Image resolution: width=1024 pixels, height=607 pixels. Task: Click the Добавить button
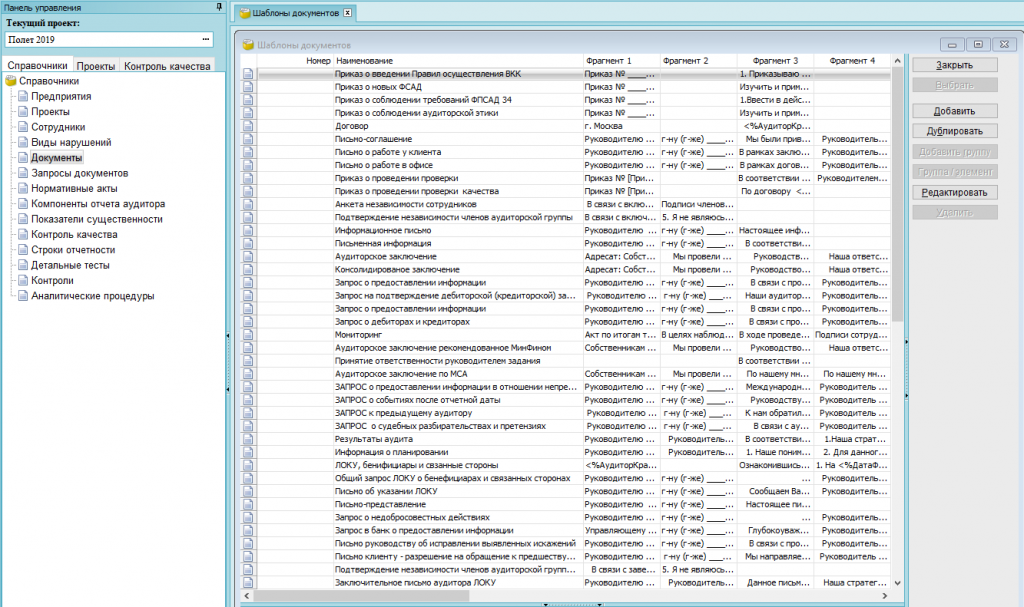point(955,111)
